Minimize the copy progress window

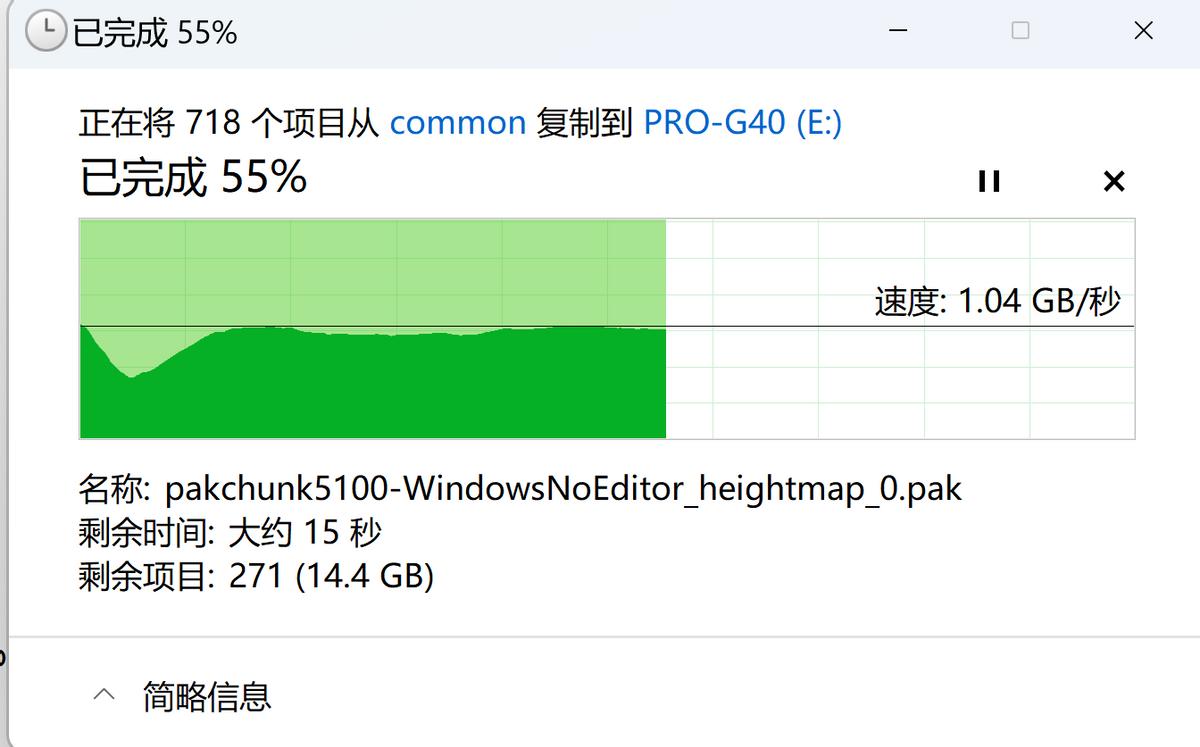[x=897, y=32]
